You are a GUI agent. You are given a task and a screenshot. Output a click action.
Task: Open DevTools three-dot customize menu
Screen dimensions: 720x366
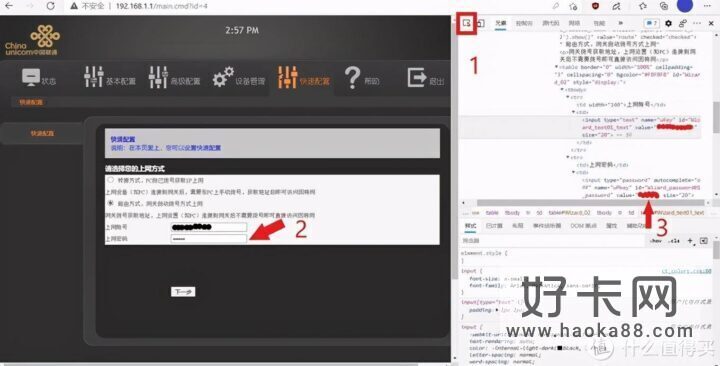(x=698, y=23)
